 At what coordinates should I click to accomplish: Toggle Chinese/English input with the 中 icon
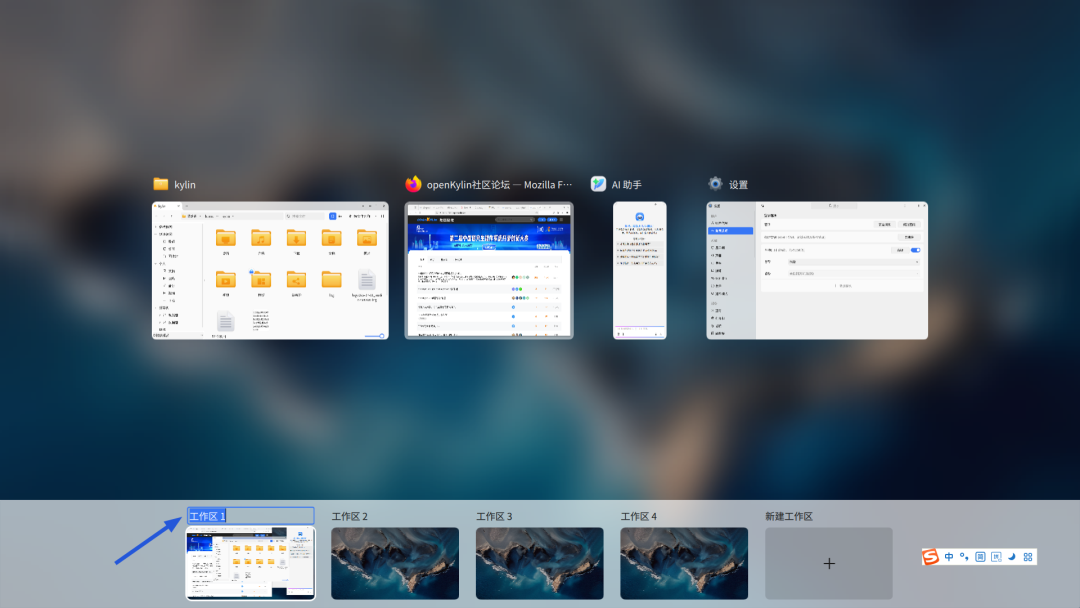coord(948,557)
